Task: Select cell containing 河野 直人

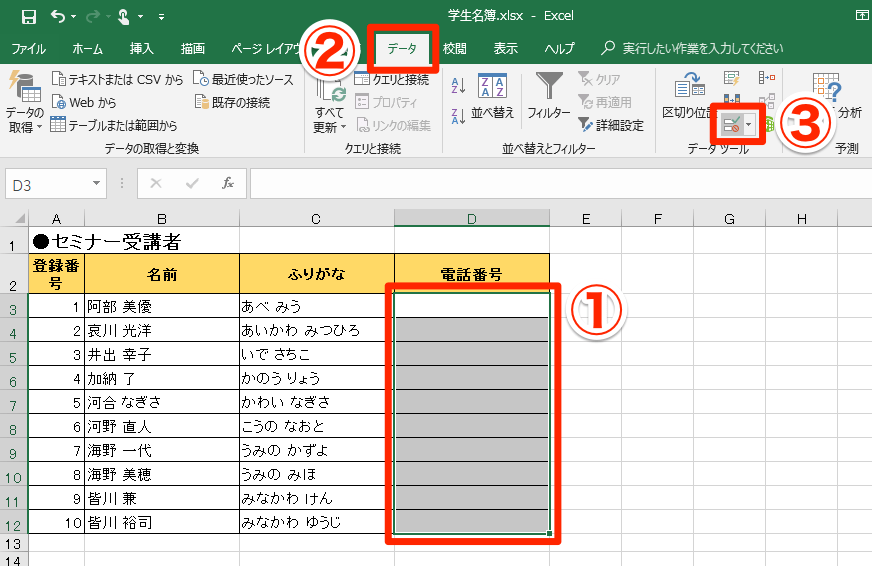Action: [x=162, y=426]
